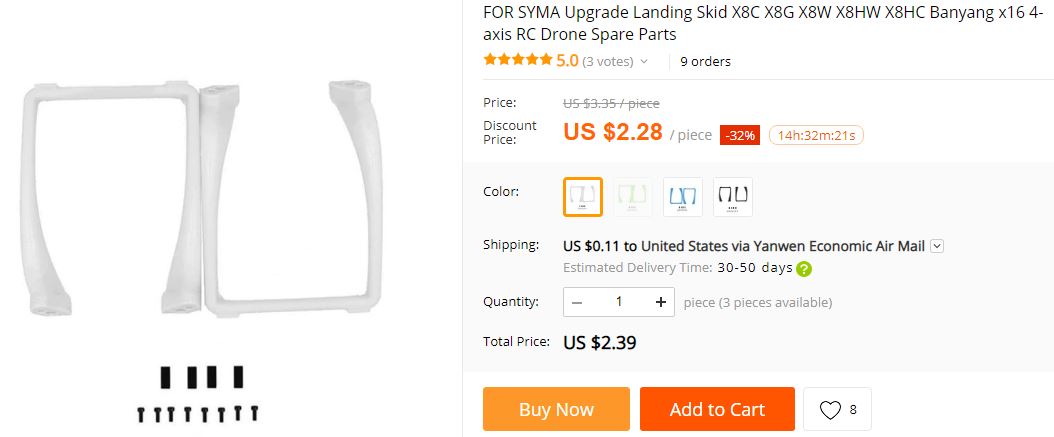Viewport: 1054px width, 437px height.
Task: Decrease quantity with the minus button
Action: (x=578, y=302)
